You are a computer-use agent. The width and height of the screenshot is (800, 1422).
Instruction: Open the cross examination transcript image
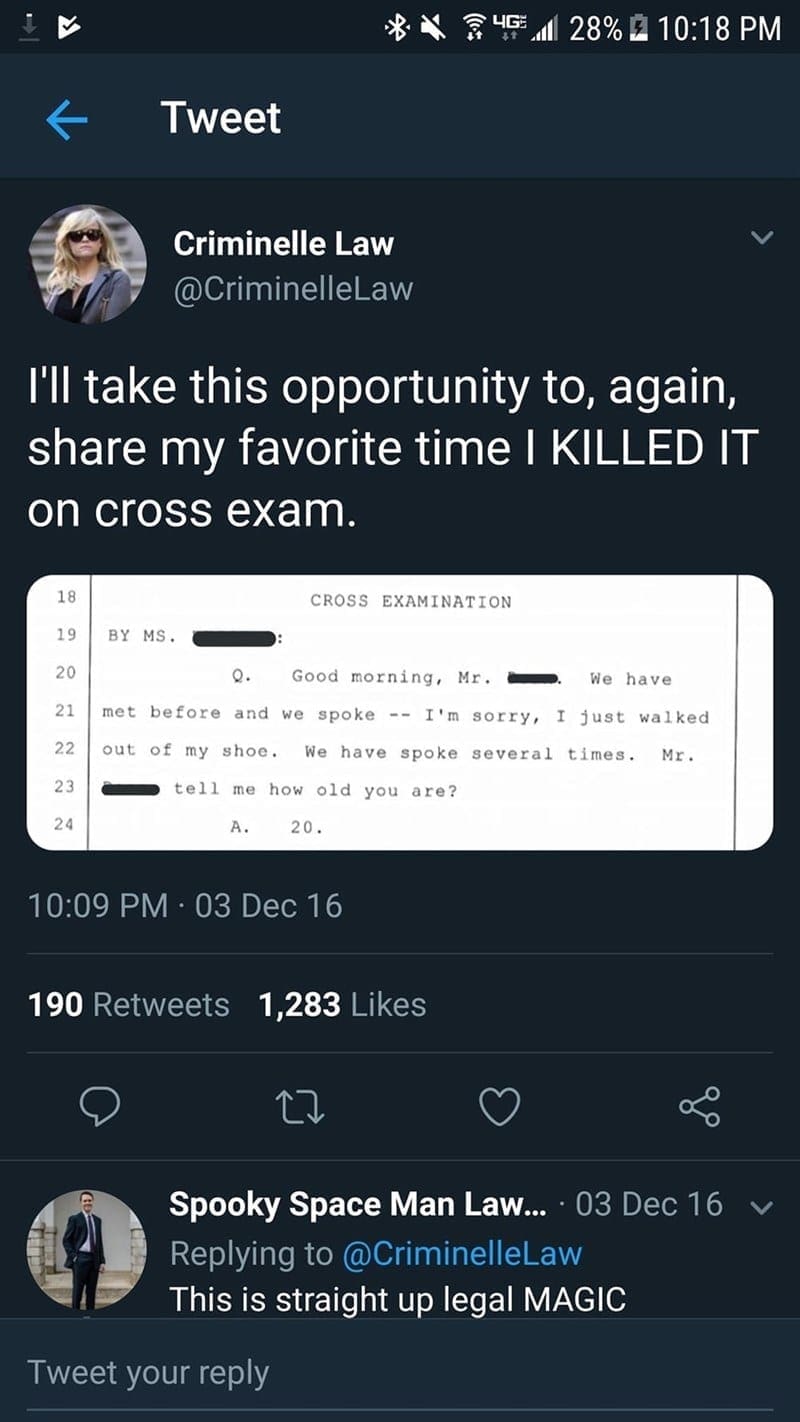(400, 712)
